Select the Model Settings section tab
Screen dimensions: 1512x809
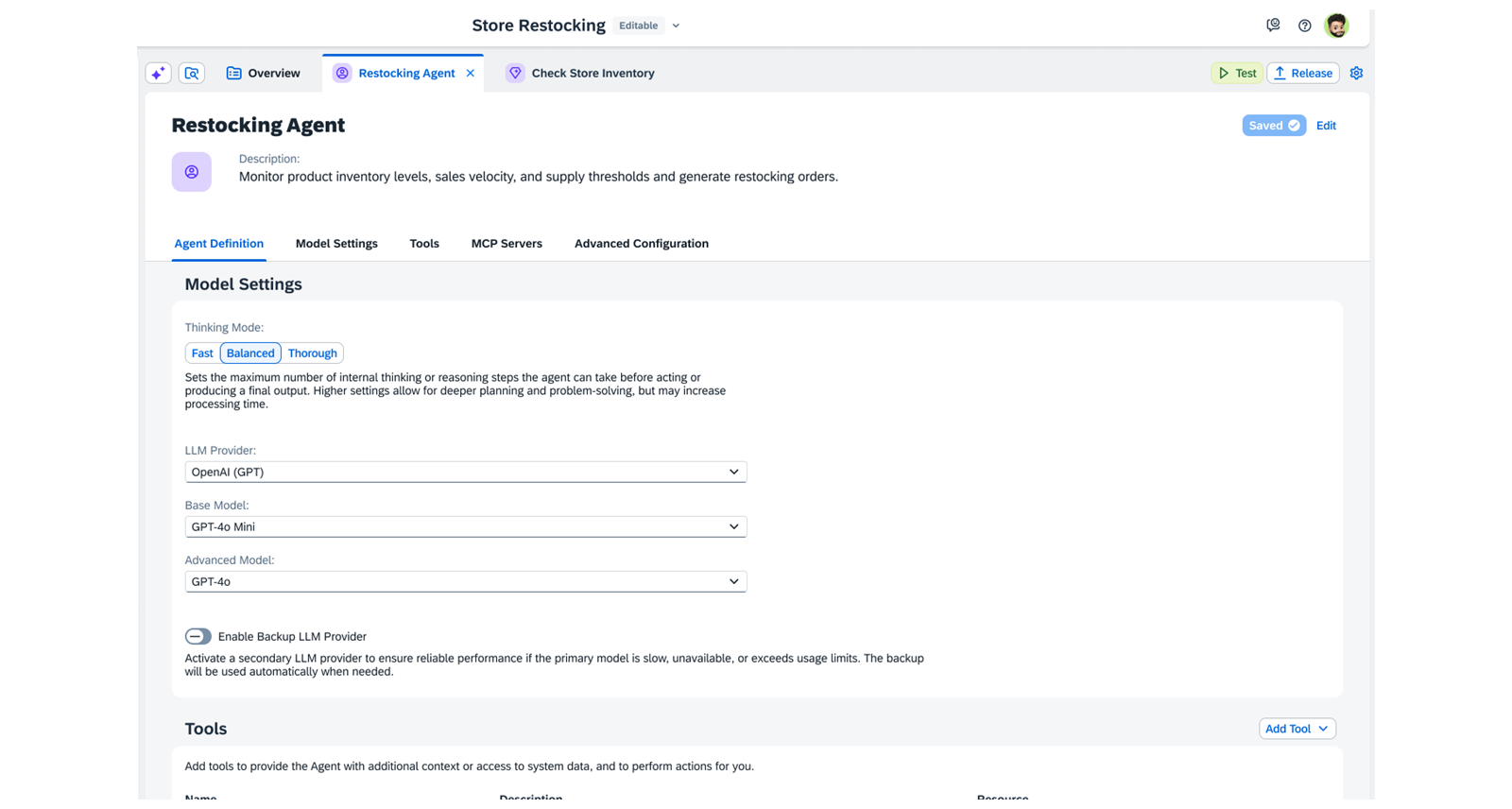coord(336,244)
